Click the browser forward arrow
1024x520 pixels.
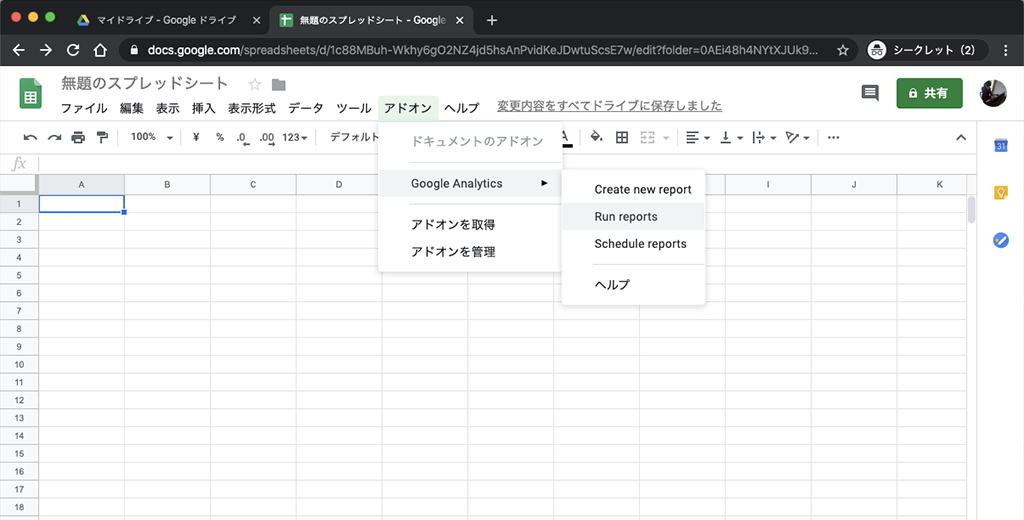coord(46,50)
